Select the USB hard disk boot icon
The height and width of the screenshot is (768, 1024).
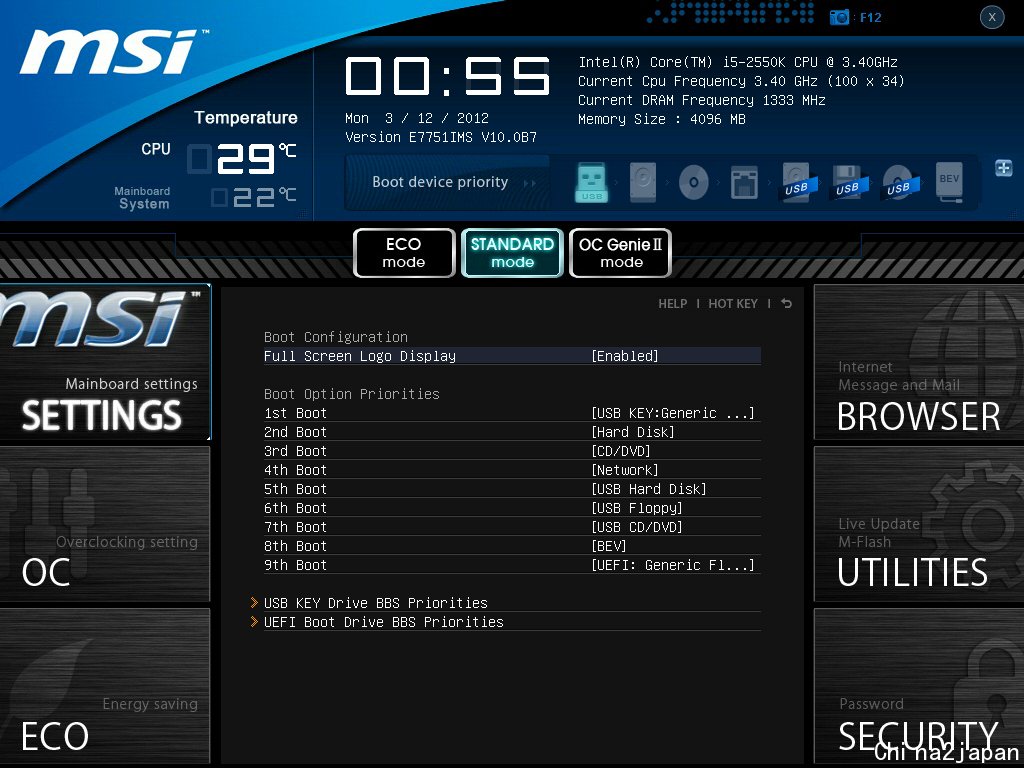pyautogui.click(x=799, y=182)
